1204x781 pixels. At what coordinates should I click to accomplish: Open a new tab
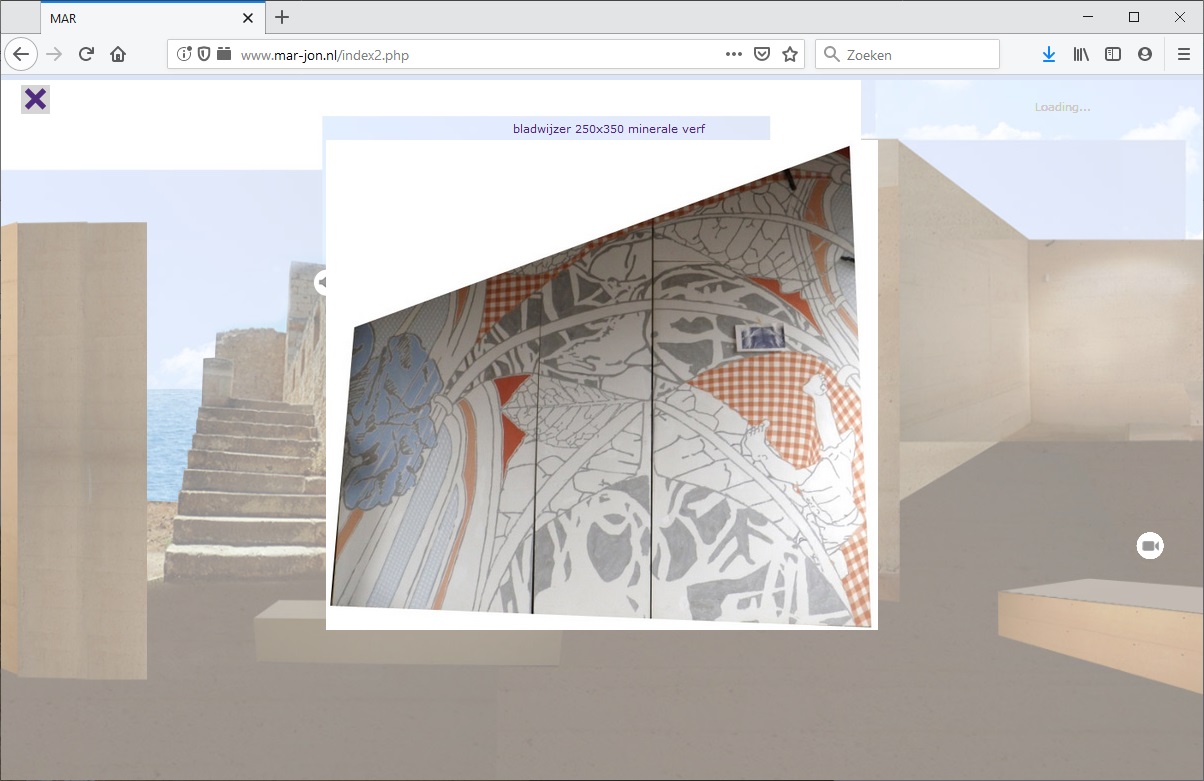click(x=282, y=18)
